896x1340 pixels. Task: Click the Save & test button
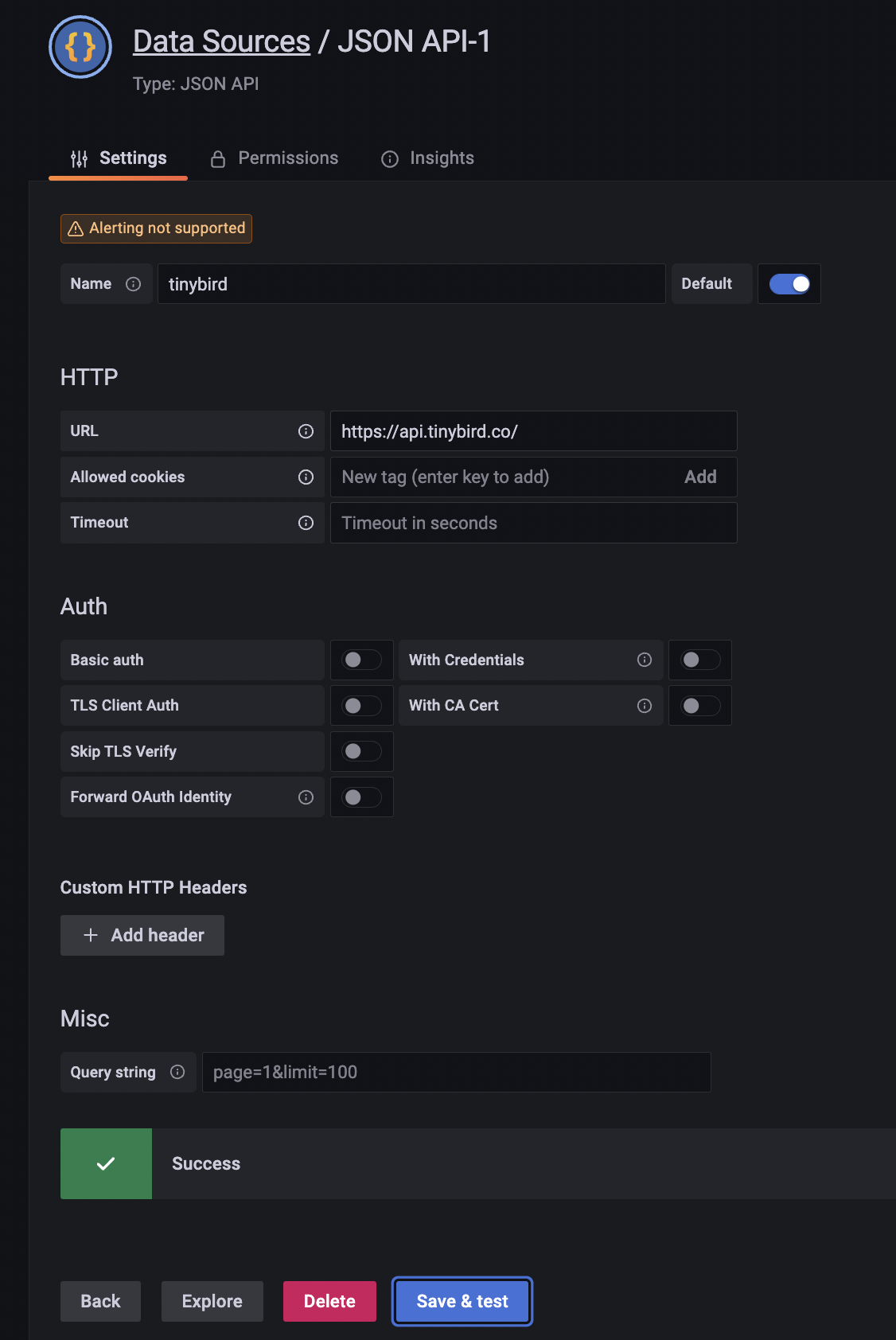462,1301
